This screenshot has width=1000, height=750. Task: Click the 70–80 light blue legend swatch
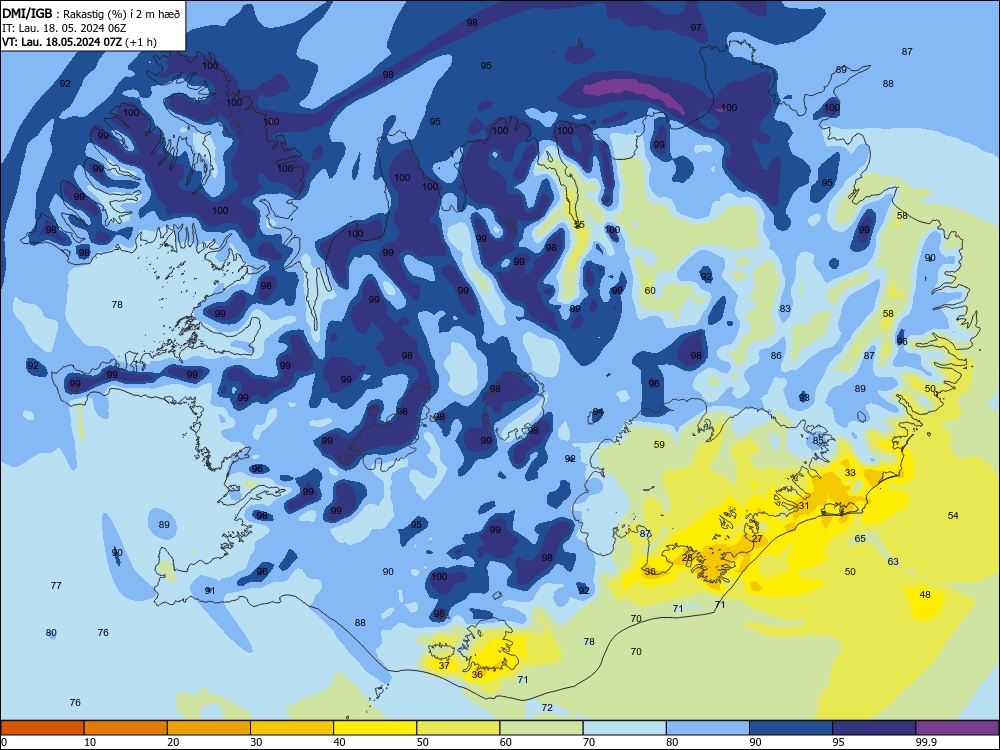point(624,728)
